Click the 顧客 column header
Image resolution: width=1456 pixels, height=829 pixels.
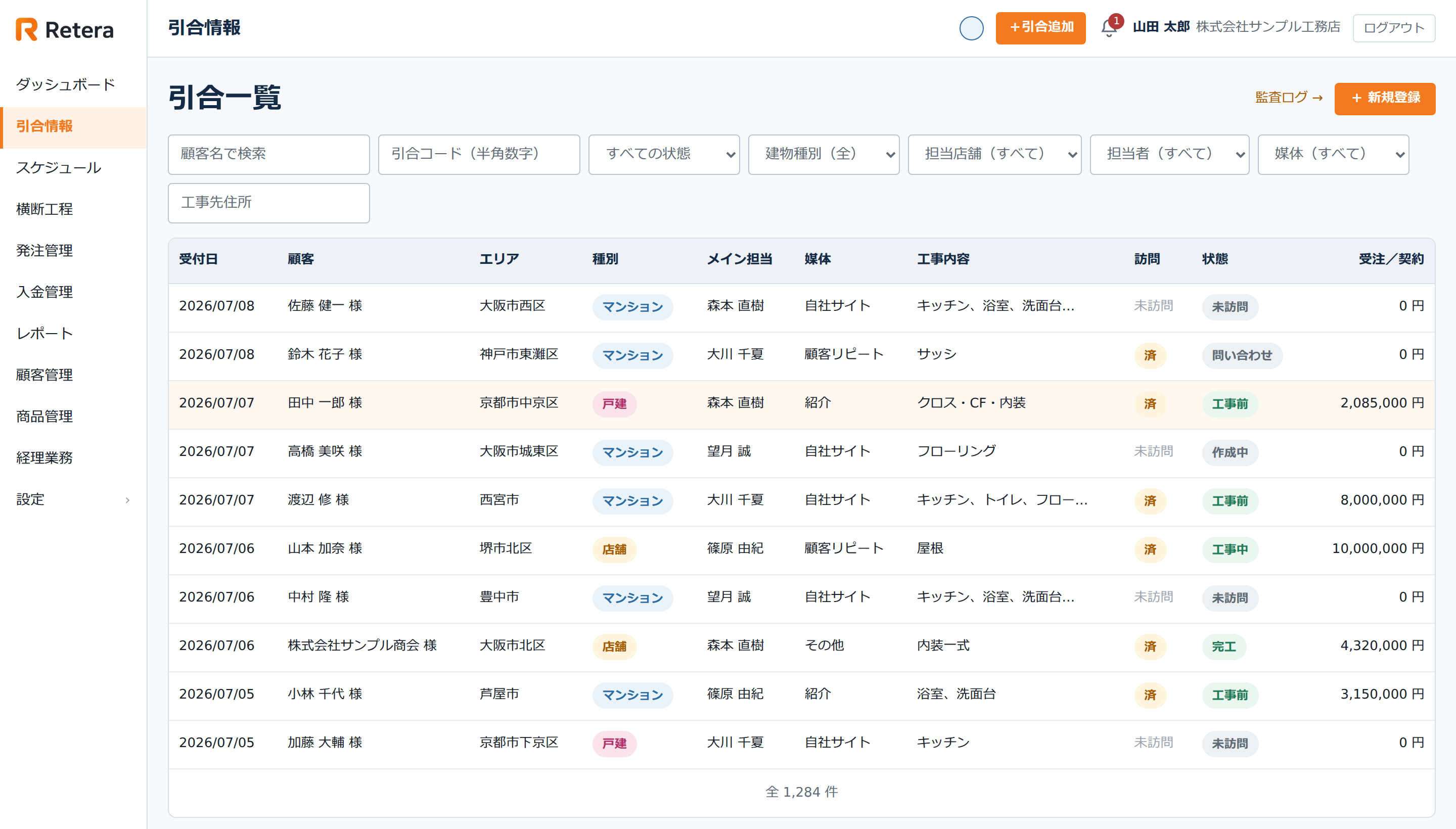coord(301,260)
